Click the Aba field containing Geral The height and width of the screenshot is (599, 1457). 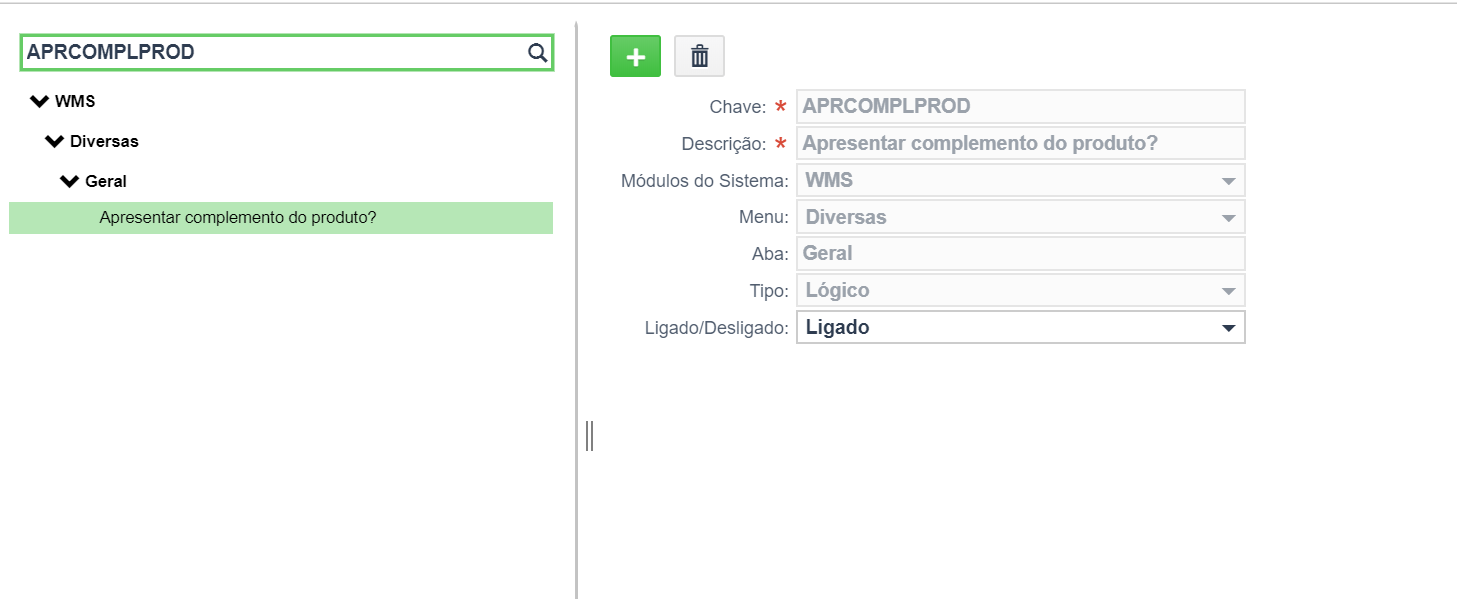1021,254
